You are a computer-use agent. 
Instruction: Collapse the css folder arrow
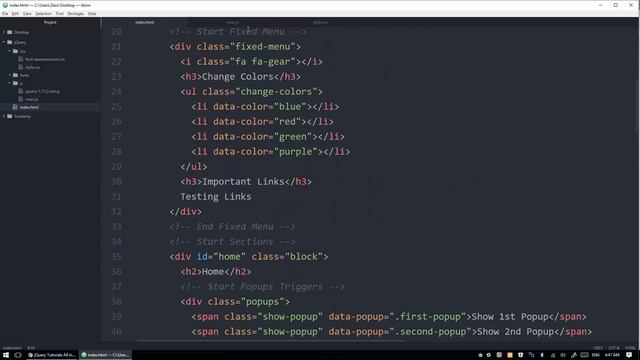pyautogui.click(x=10, y=51)
